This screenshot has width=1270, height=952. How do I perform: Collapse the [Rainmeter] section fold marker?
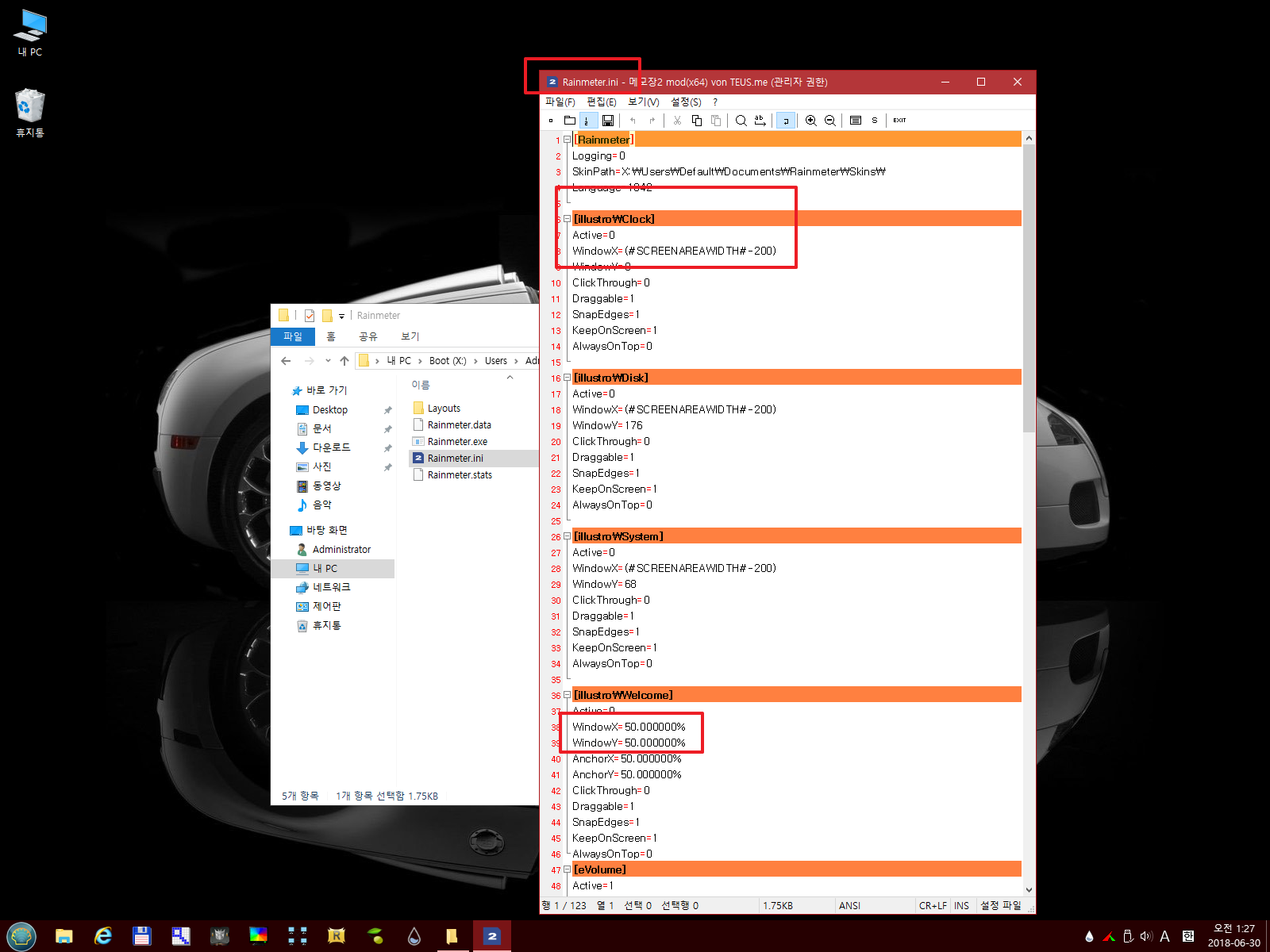coord(567,140)
